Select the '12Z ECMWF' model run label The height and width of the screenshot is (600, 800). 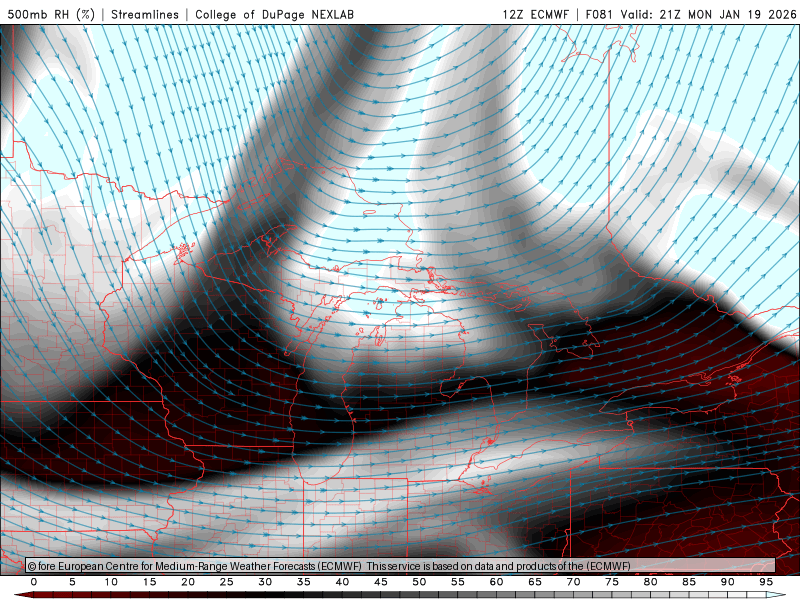pos(535,14)
